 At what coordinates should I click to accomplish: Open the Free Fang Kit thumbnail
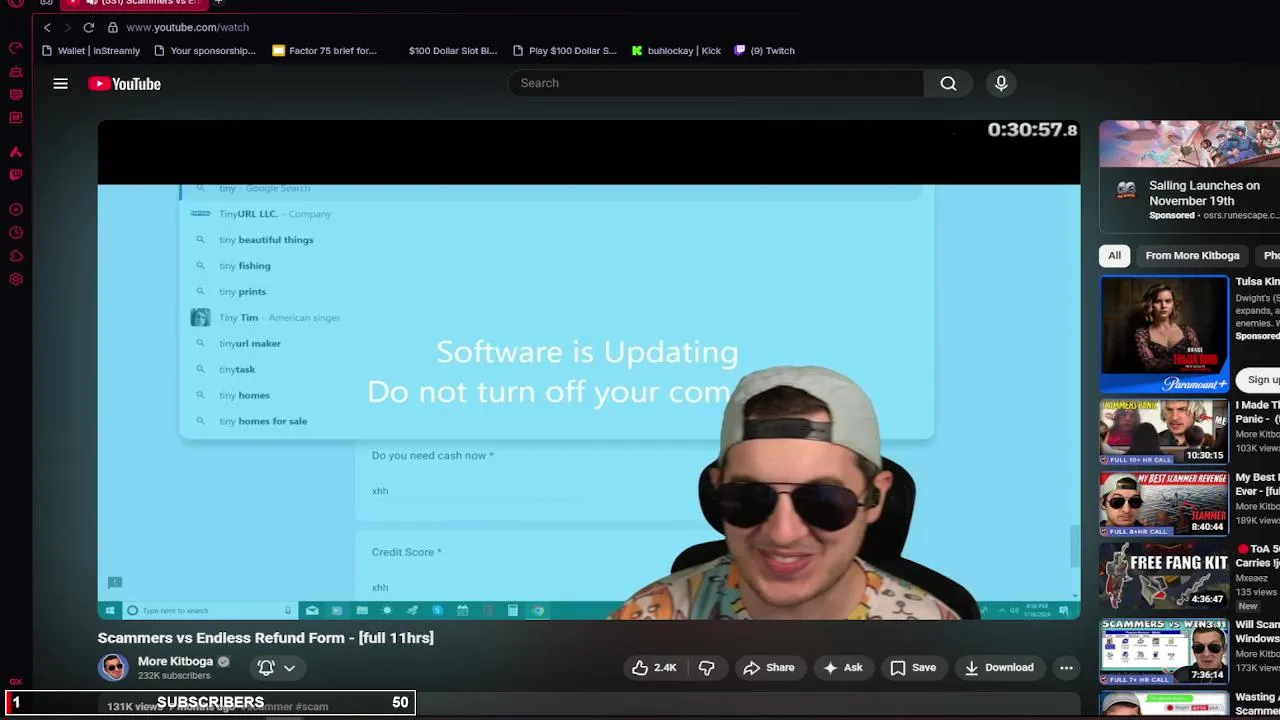1164,576
